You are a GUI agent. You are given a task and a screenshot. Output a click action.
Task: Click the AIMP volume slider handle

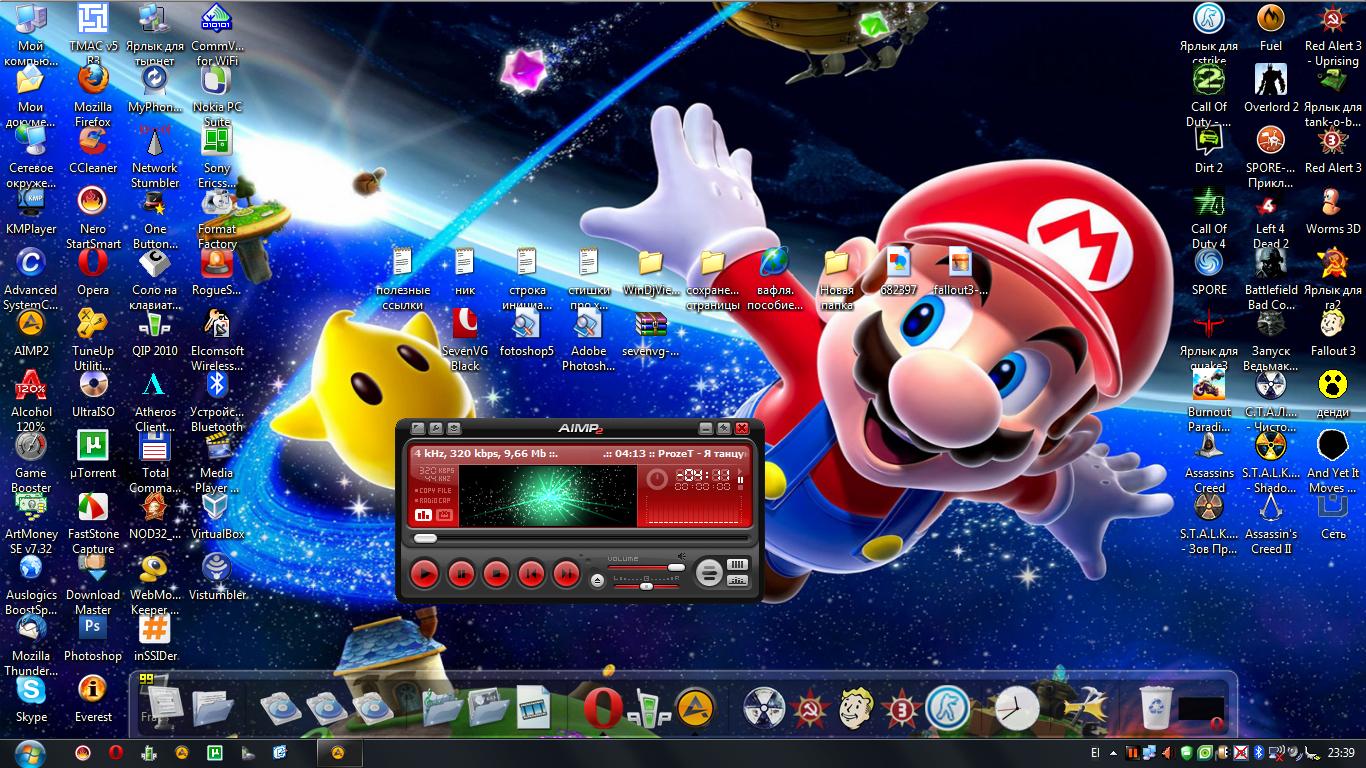click(x=676, y=567)
